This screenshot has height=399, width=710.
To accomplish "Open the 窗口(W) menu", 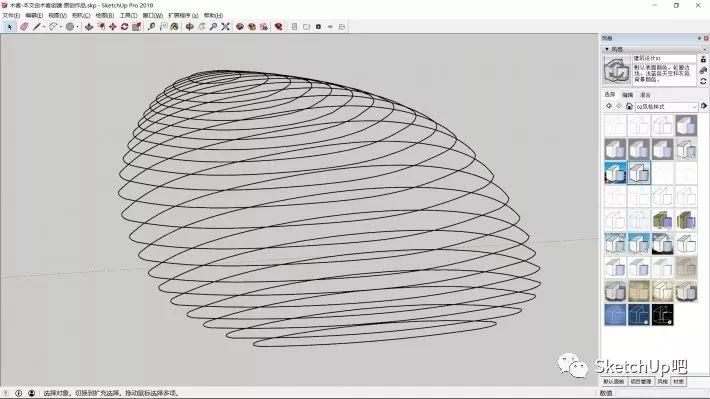I will pos(153,15).
